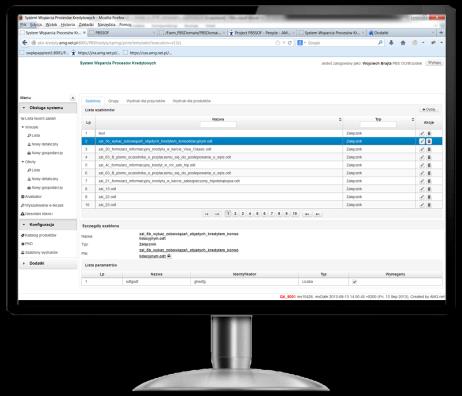This screenshot has width=462, height=396.
Task: Click the Dodaj button above the table
Action: (x=429, y=109)
